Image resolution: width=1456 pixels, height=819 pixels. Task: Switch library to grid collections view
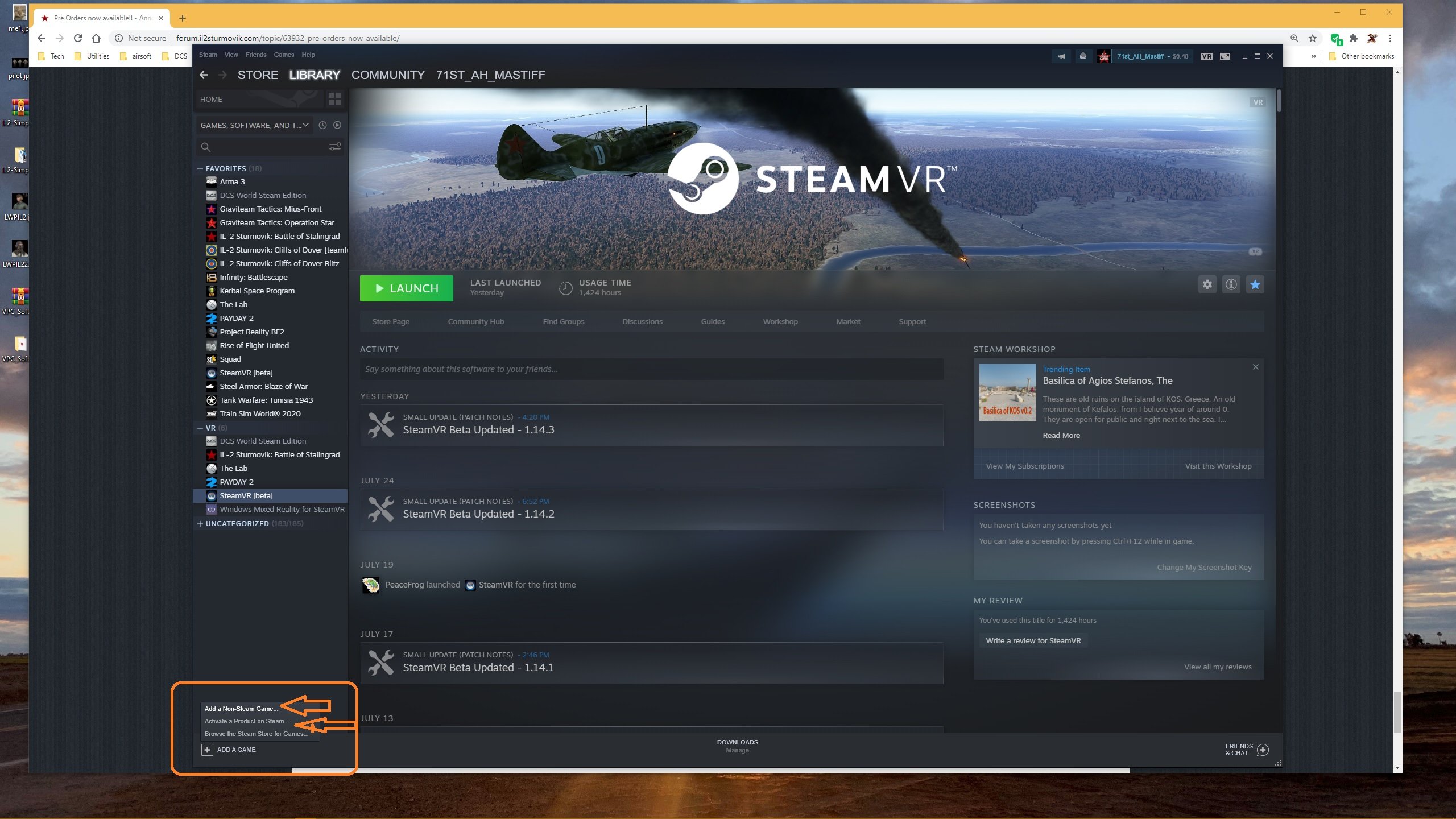[x=335, y=99]
